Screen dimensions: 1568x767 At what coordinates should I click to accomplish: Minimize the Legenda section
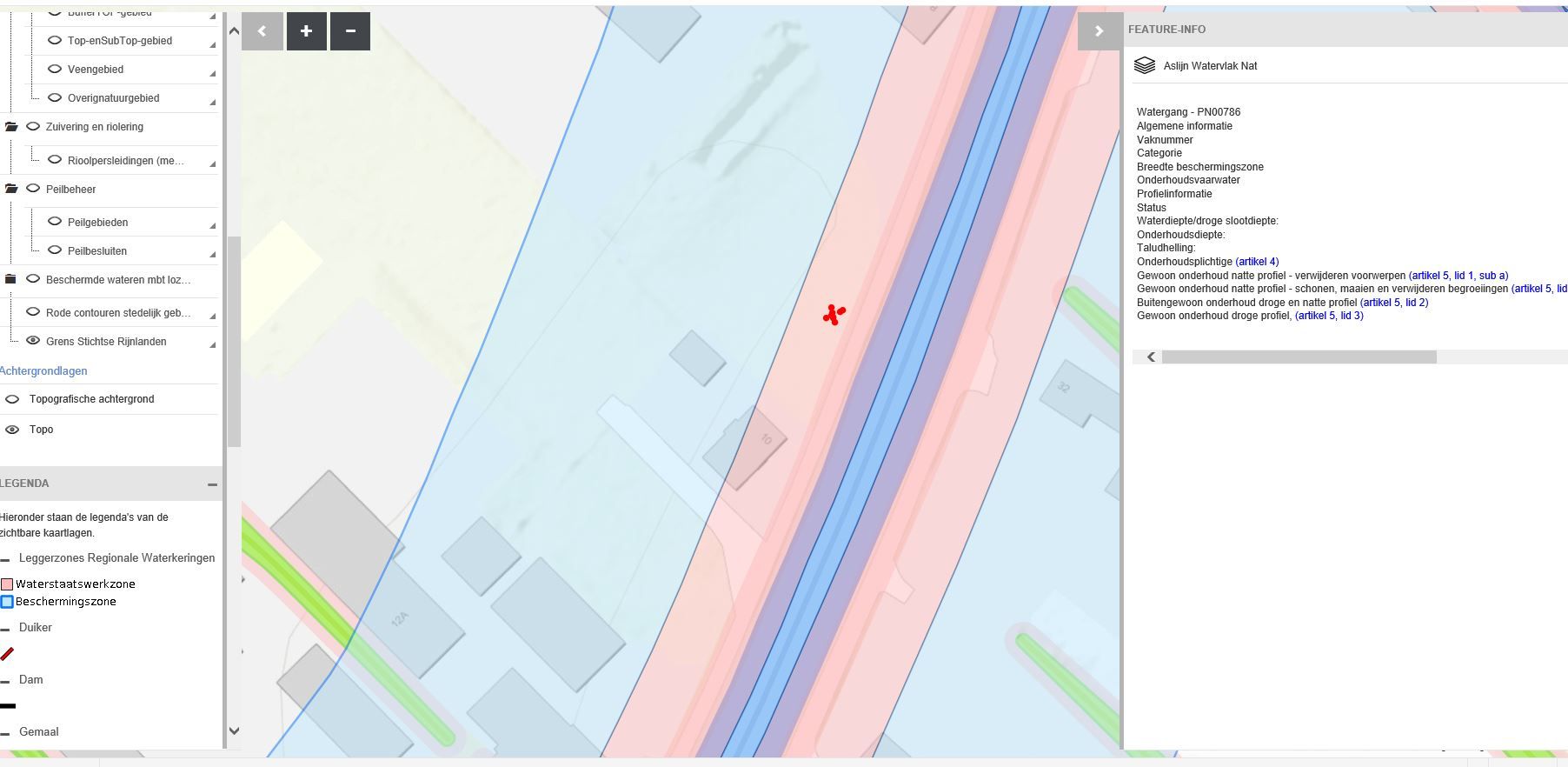(x=212, y=484)
